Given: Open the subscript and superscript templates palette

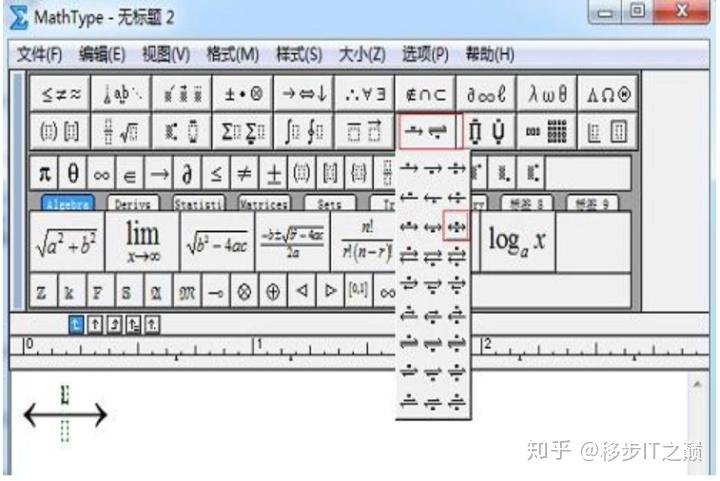Looking at the screenshot, I should [x=182, y=132].
